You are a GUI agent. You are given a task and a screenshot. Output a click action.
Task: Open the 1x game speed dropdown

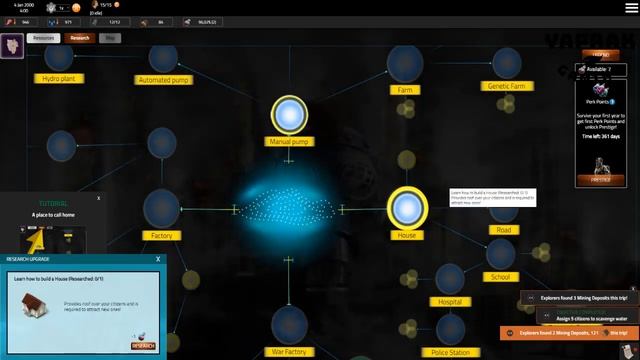[x=63, y=8]
